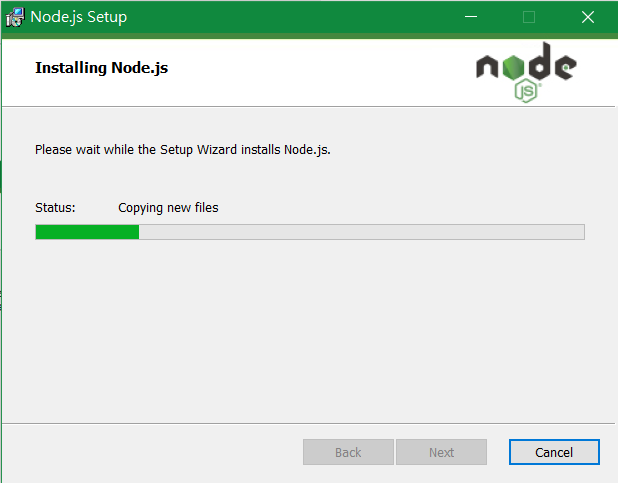Click the 'Node.js Setup' window title
The image size is (618, 483).
pos(79,17)
